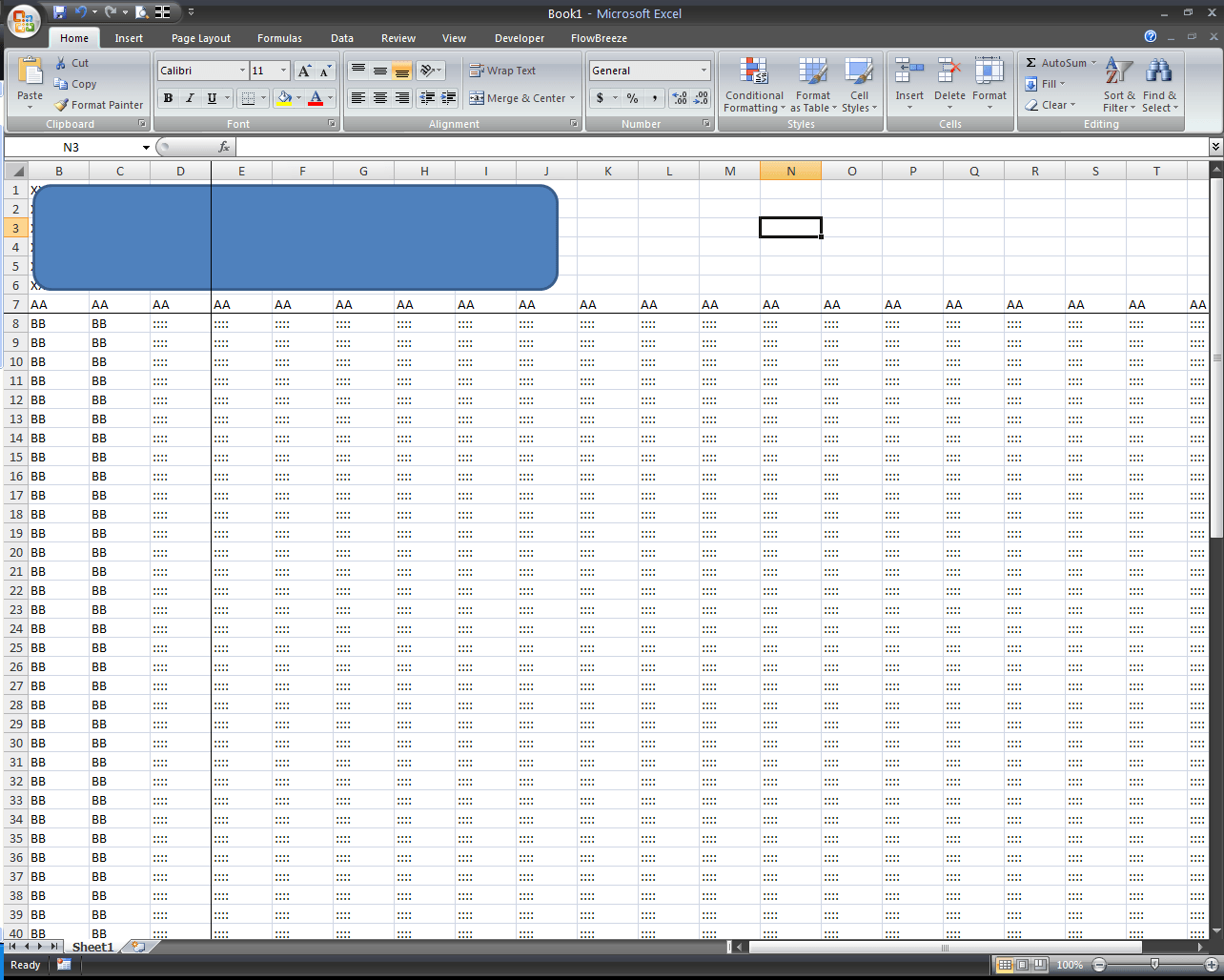The height and width of the screenshot is (980, 1224).
Task: Switch to the Page Layout tab
Action: (x=201, y=38)
